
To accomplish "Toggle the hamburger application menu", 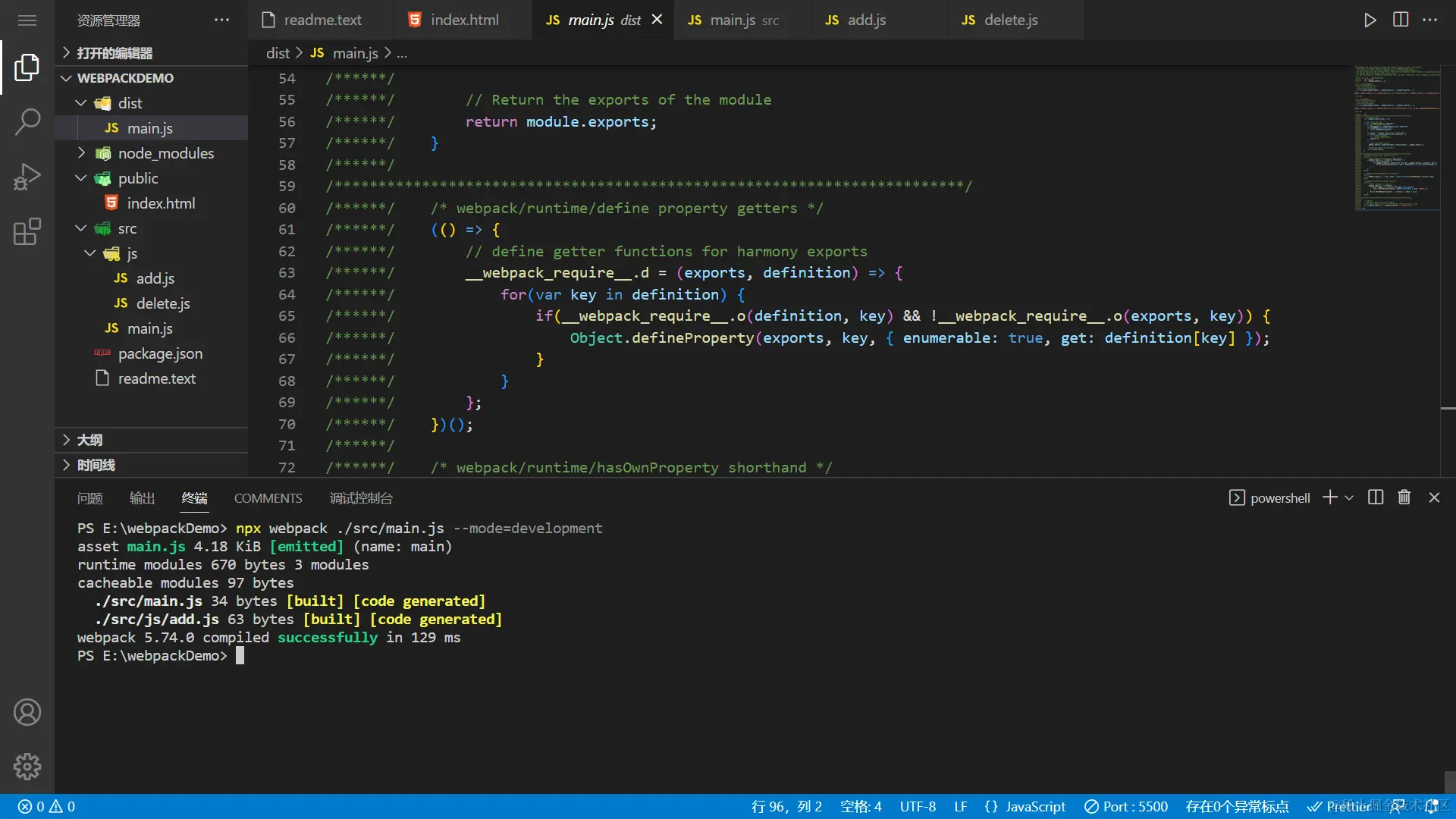I will click(x=27, y=20).
